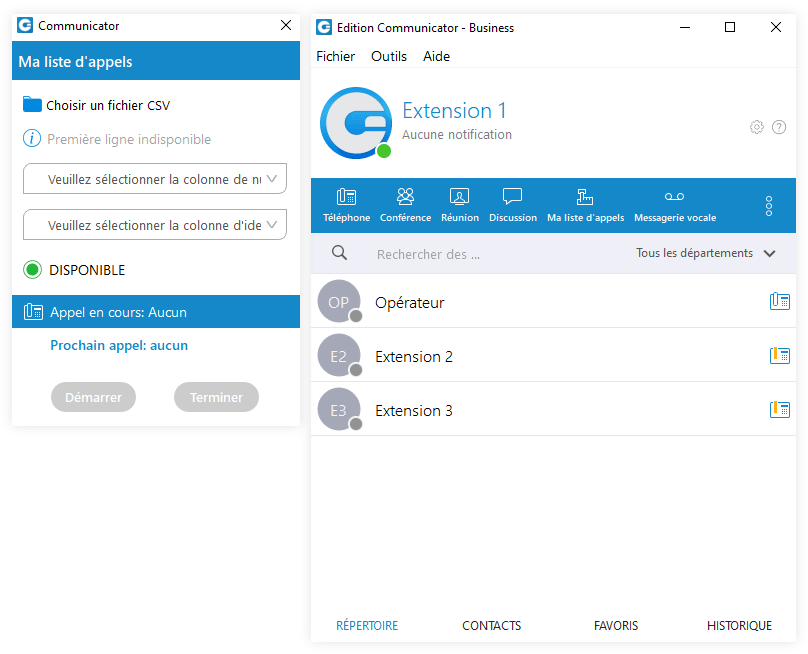
Task: Switch to the FAVORIS tab
Action: pyautogui.click(x=616, y=626)
